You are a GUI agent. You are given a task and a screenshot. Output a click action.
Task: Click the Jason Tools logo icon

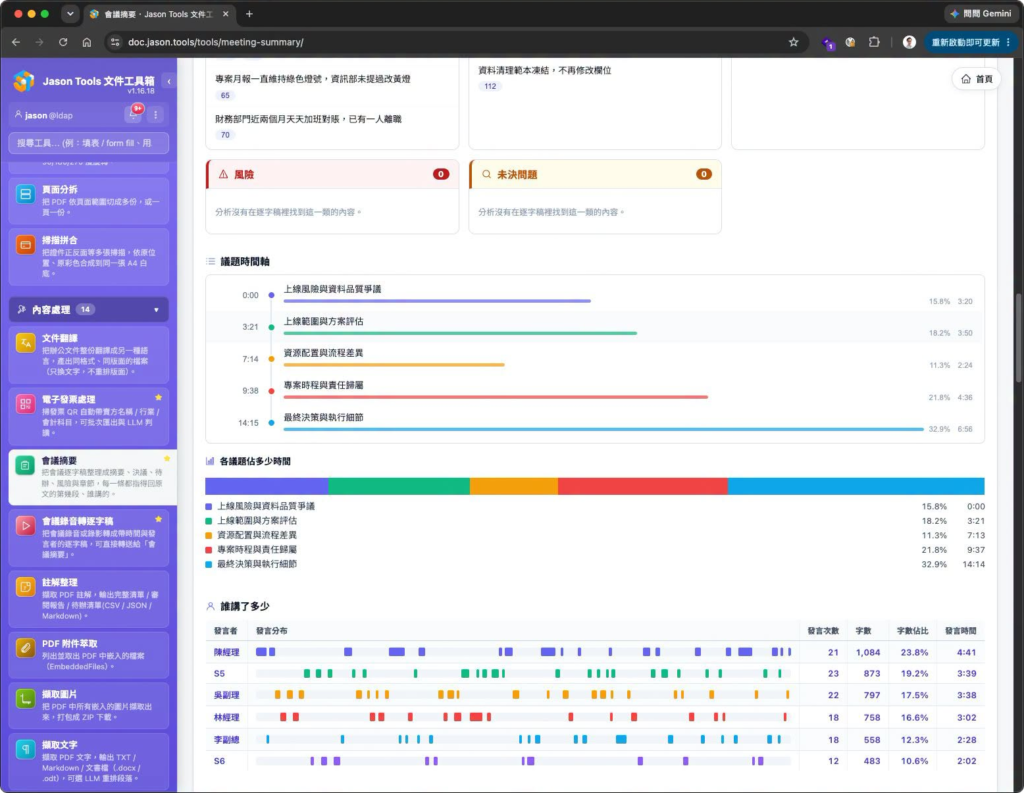(24, 81)
